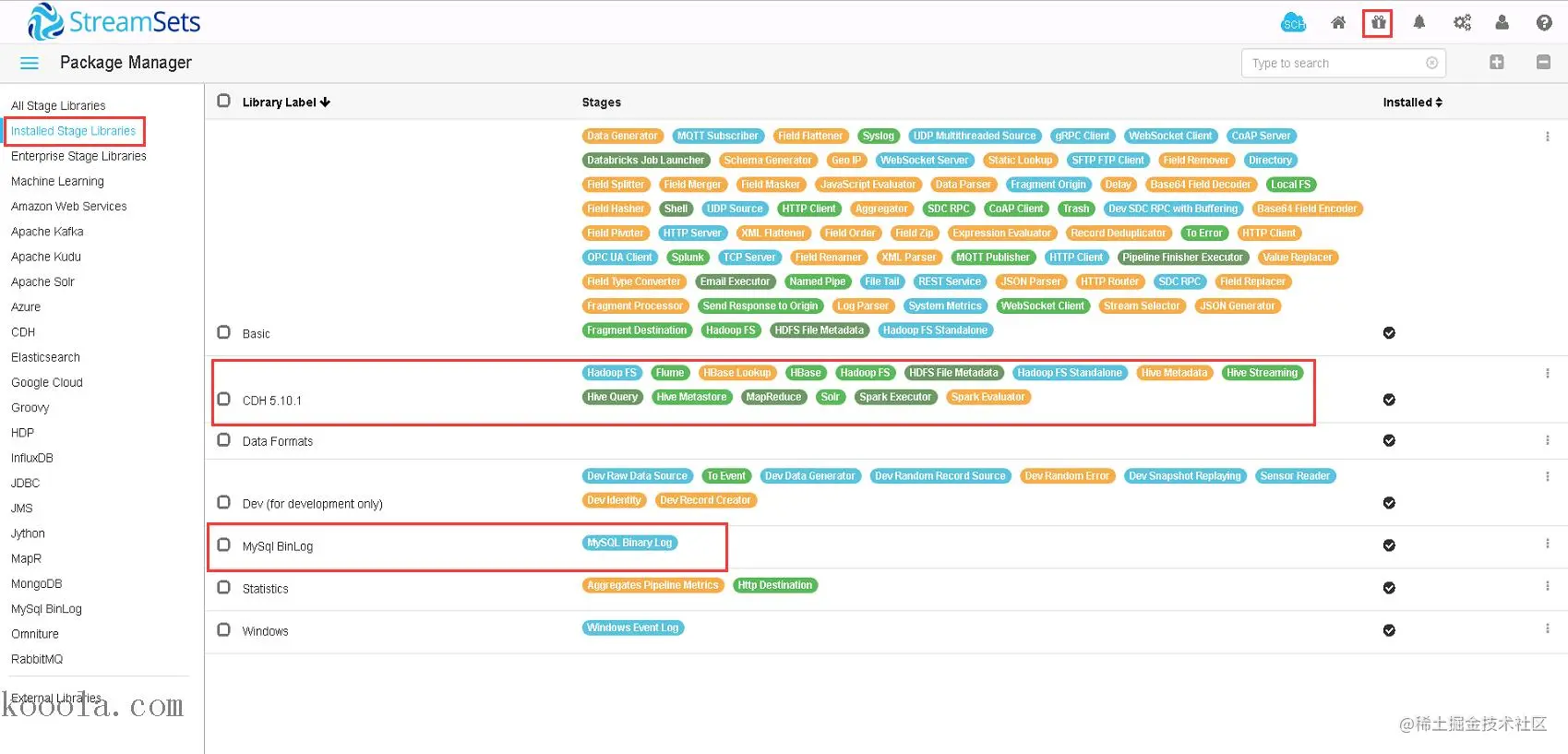This screenshot has width=1568, height=754.
Task: Check the Basic library checkbox
Action: pos(223,332)
